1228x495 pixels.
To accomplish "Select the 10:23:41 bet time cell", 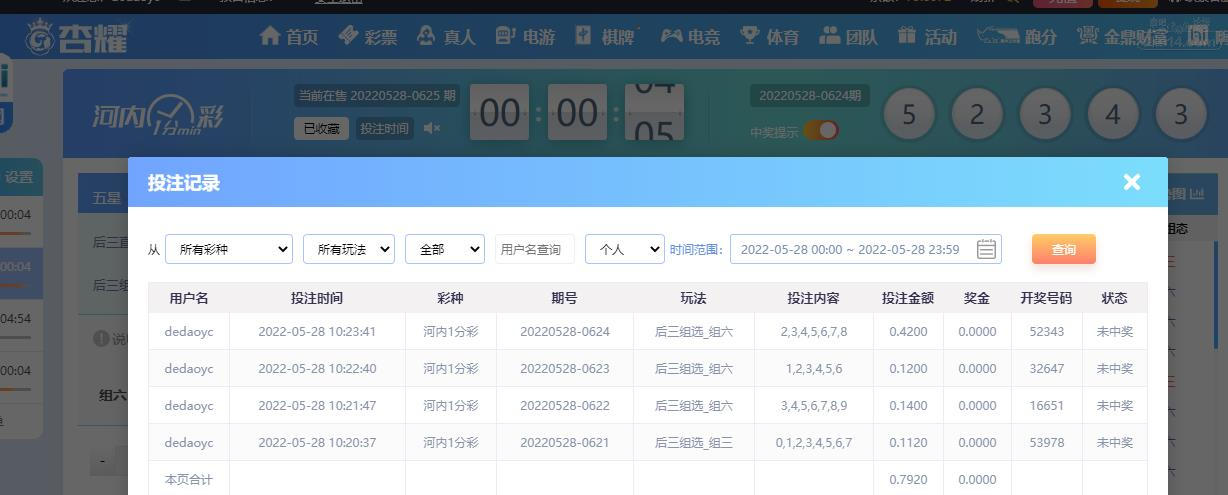I will [317, 331].
